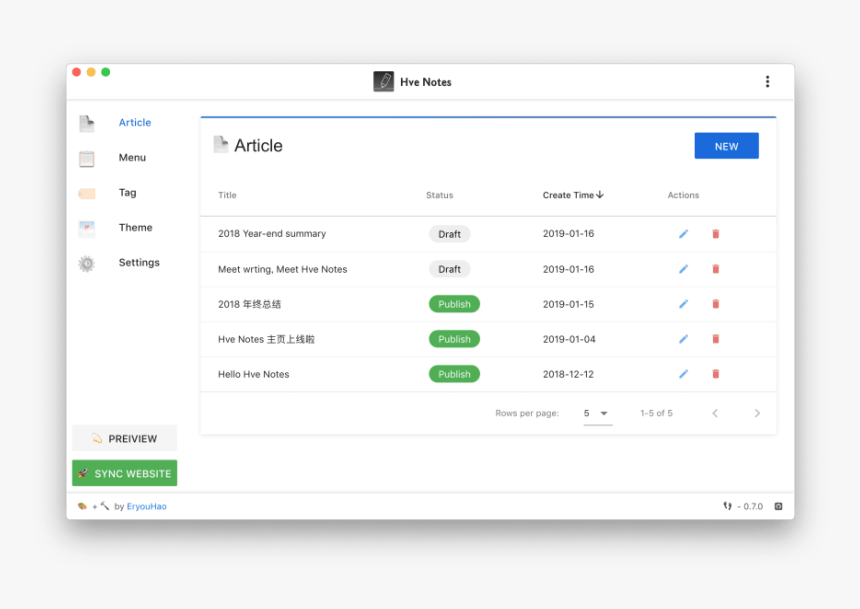Click the rocket icon on SYNC WEBSITE
860x609 pixels.
point(83,473)
